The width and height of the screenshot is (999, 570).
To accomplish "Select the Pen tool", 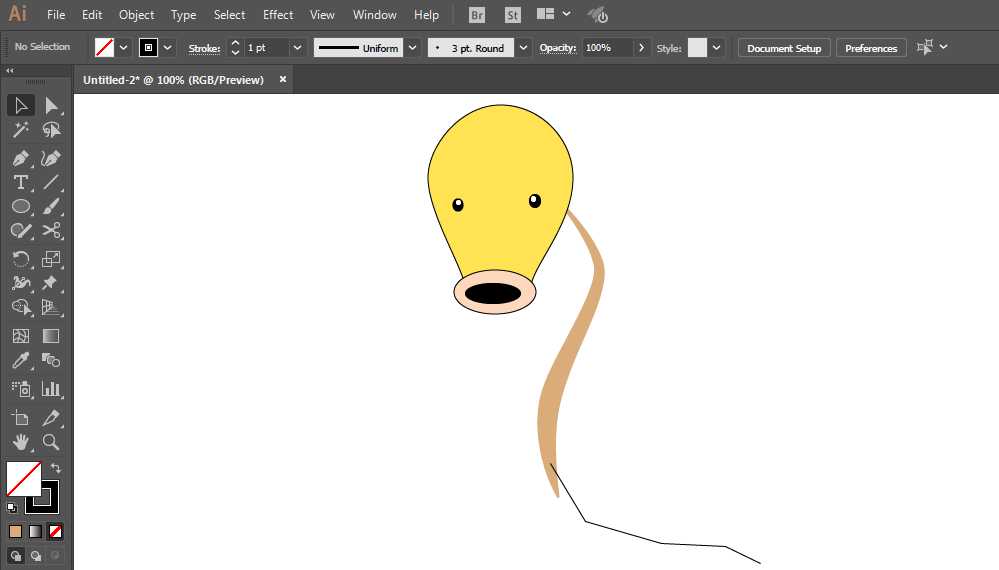I will click(x=20, y=158).
